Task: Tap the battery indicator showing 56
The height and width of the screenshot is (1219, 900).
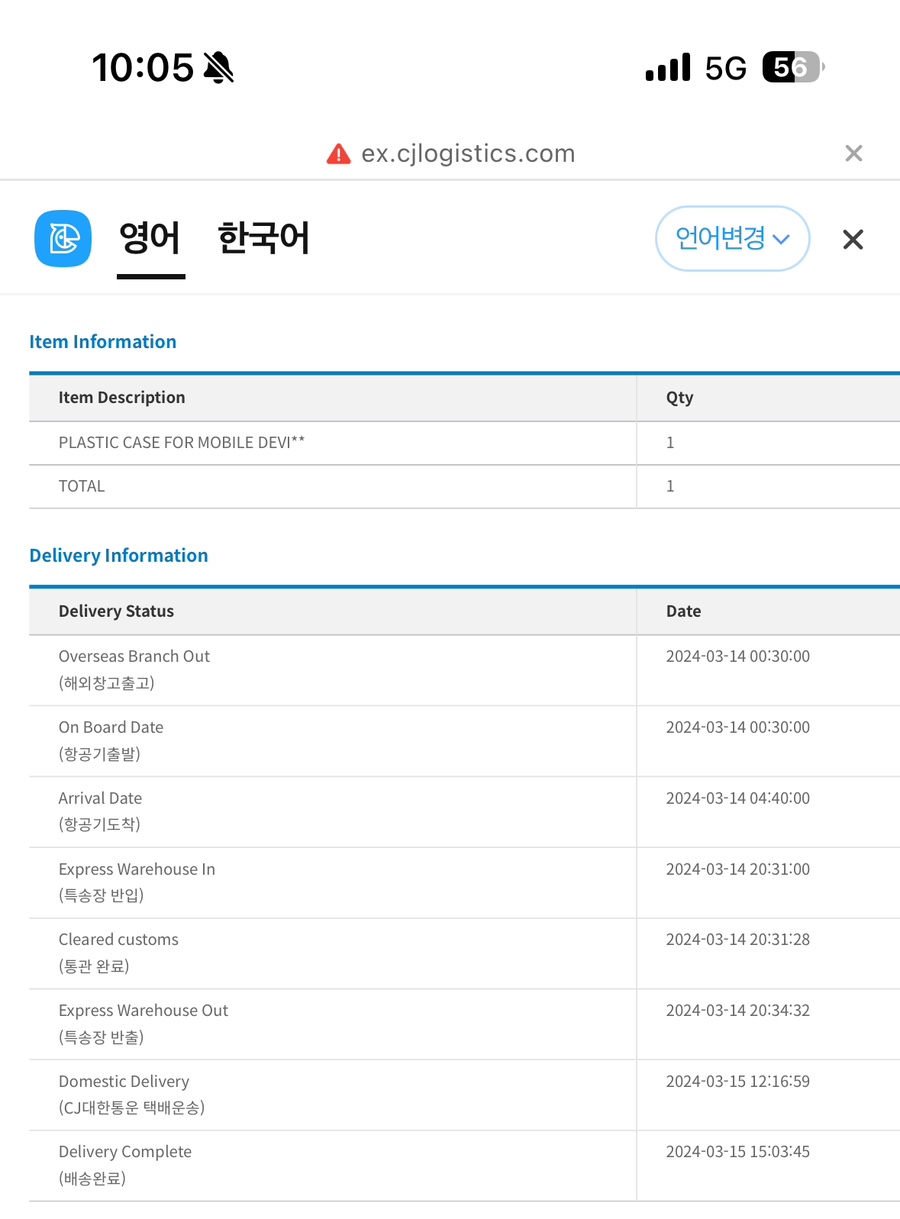Action: click(x=792, y=68)
